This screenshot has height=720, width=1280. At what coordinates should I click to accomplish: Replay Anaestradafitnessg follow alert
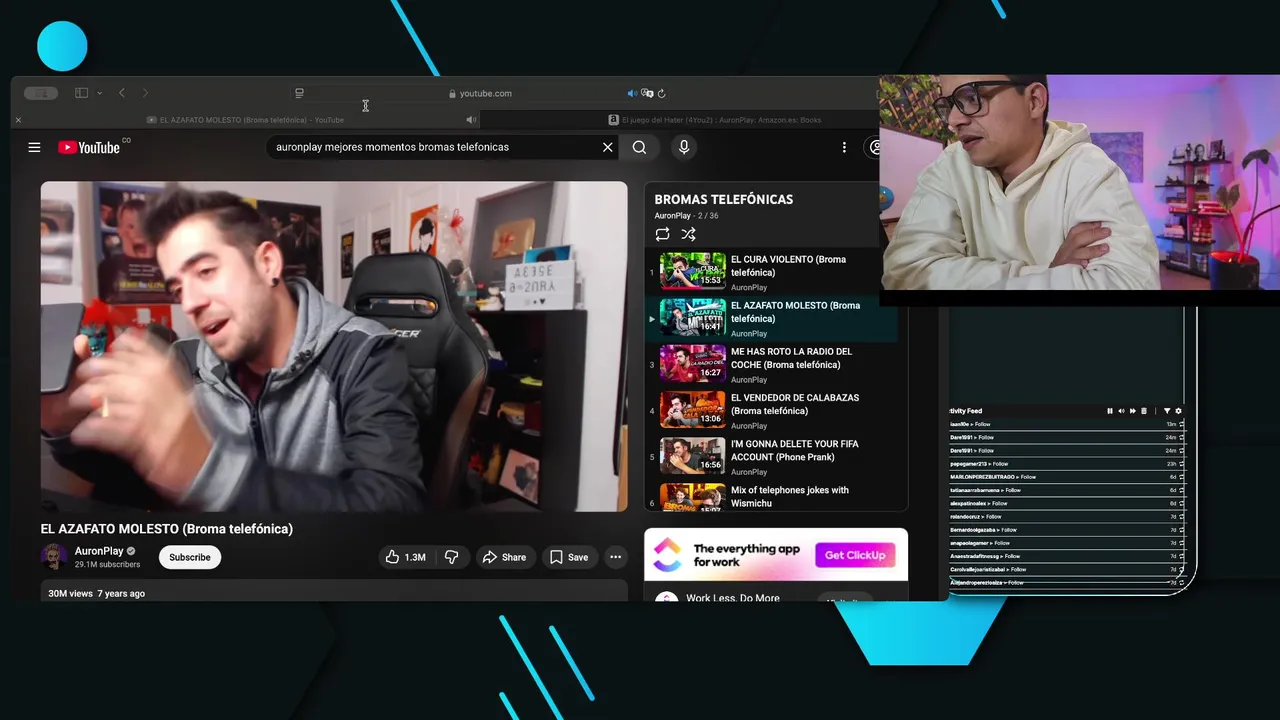point(1182,556)
